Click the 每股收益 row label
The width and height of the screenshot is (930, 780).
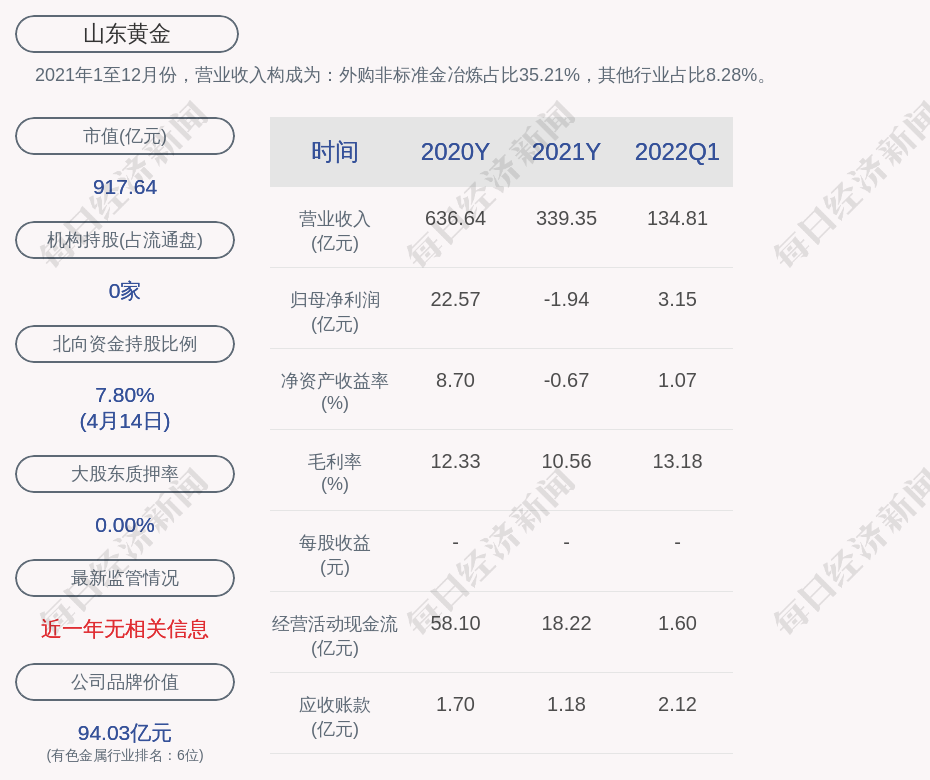335,555
